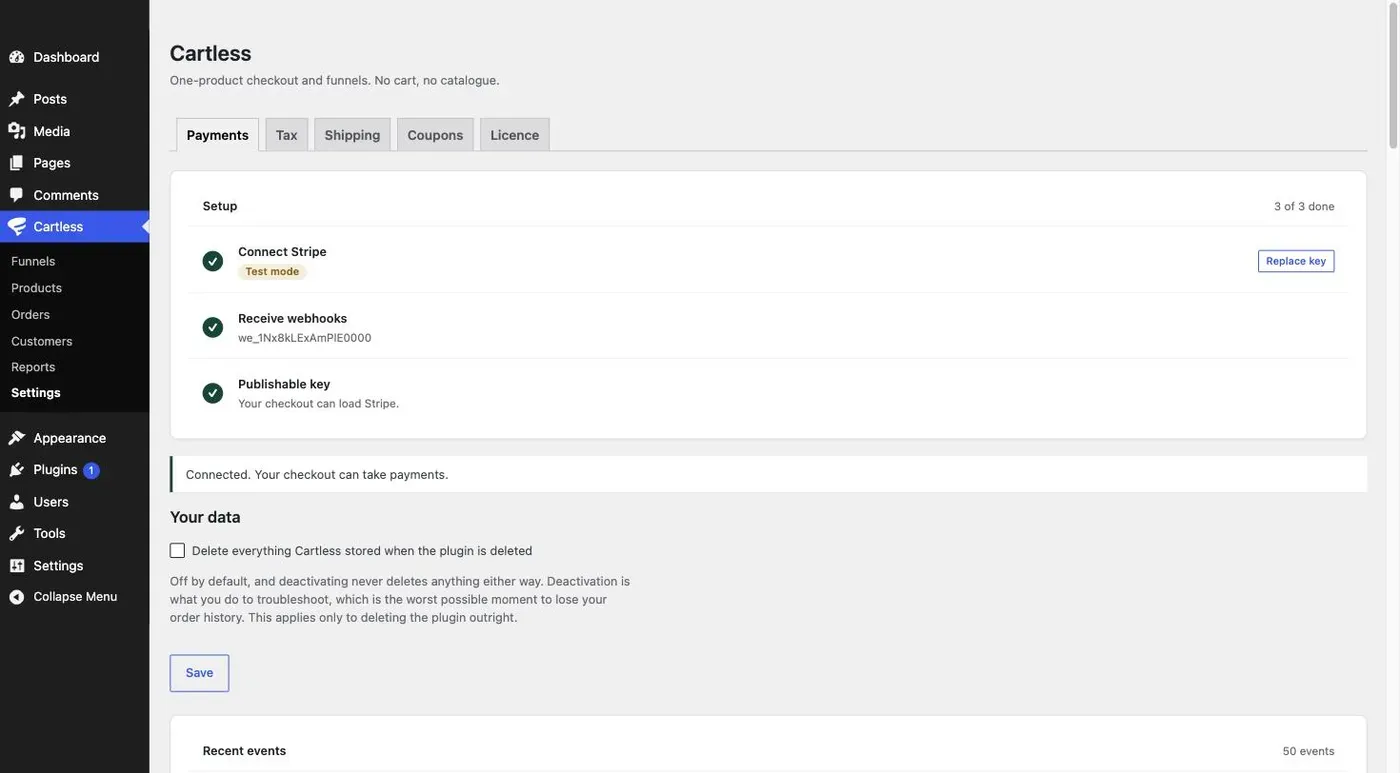
Task: Click the Comments speech bubble icon
Action: (17, 195)
